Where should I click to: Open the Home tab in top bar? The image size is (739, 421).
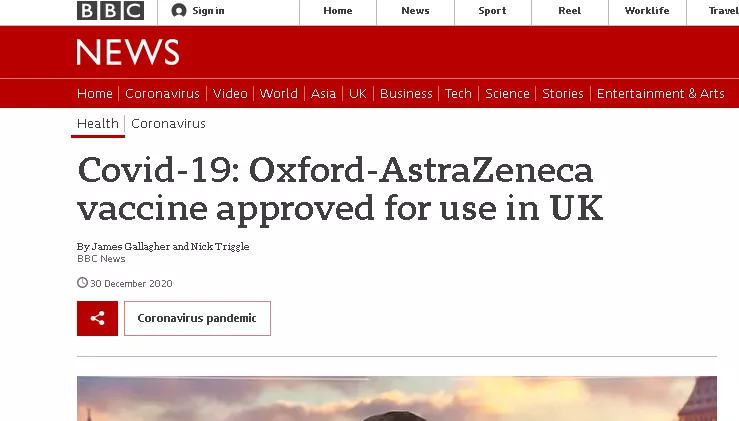(x=338, y=11)
